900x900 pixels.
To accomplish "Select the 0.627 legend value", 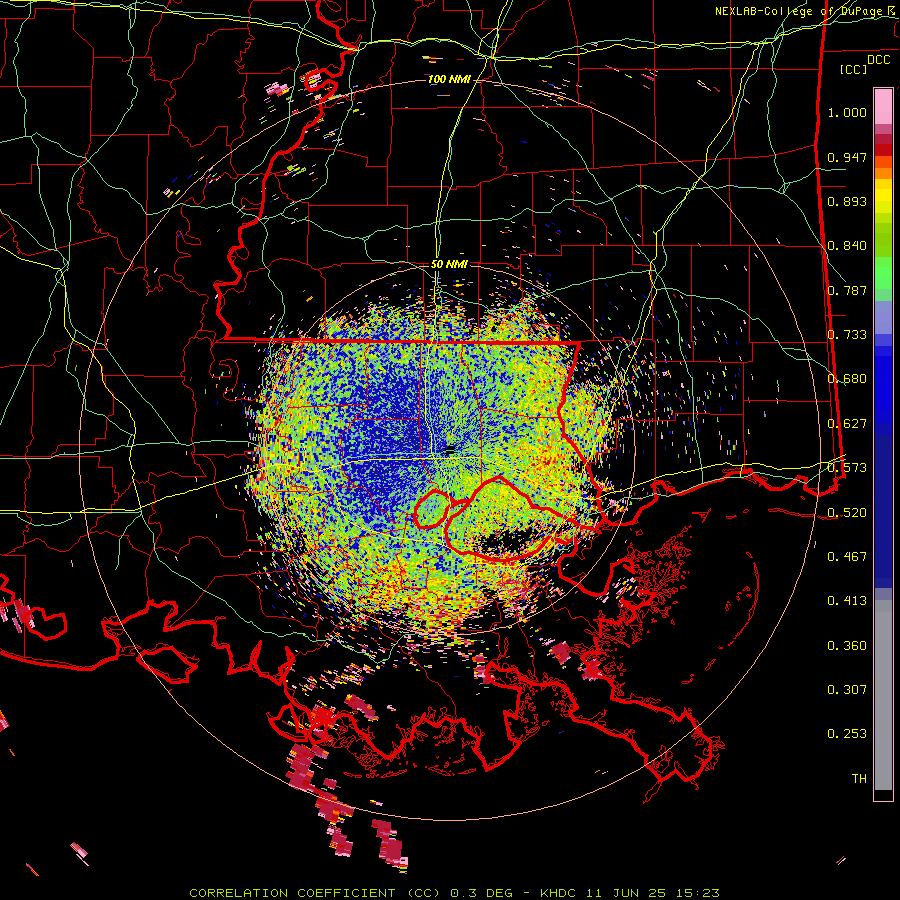I will point(847,424).
